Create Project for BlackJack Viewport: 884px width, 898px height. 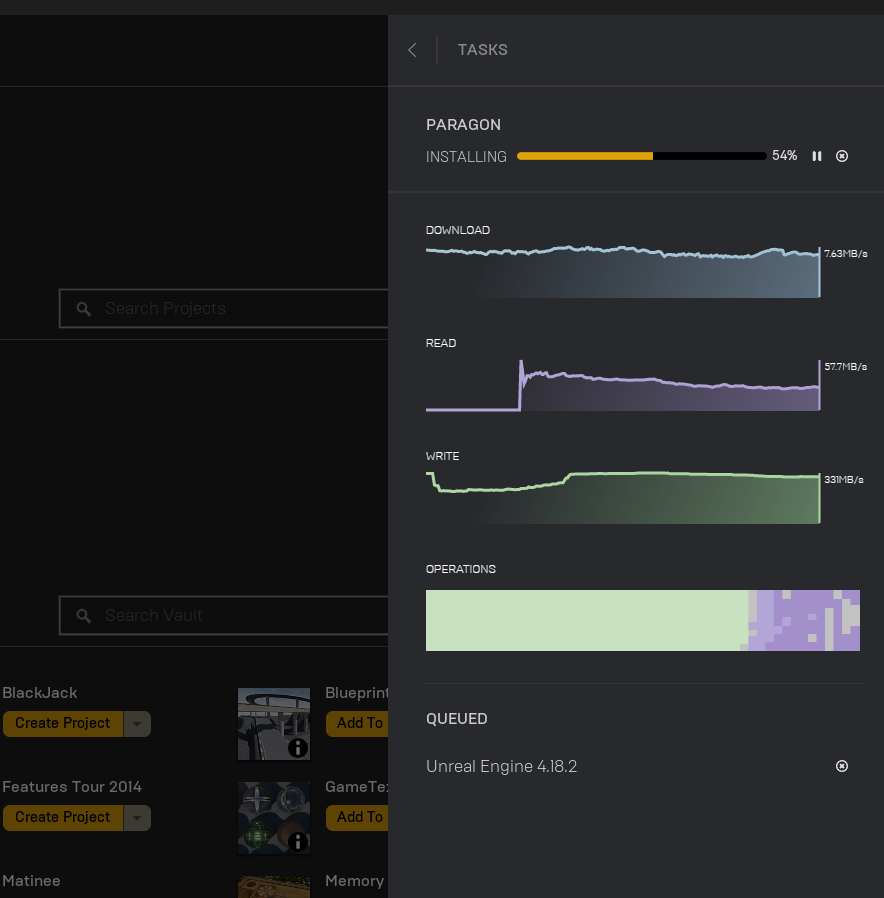click(63, 724)
